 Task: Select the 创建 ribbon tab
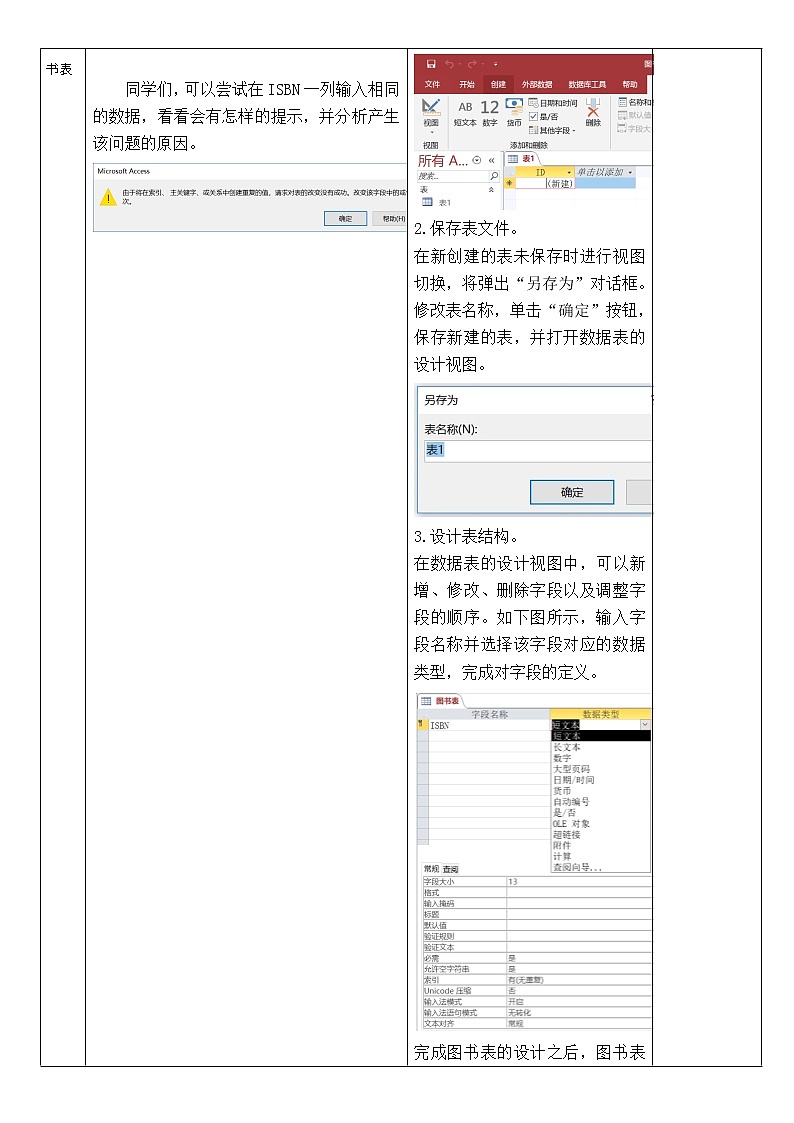[498, 84]
